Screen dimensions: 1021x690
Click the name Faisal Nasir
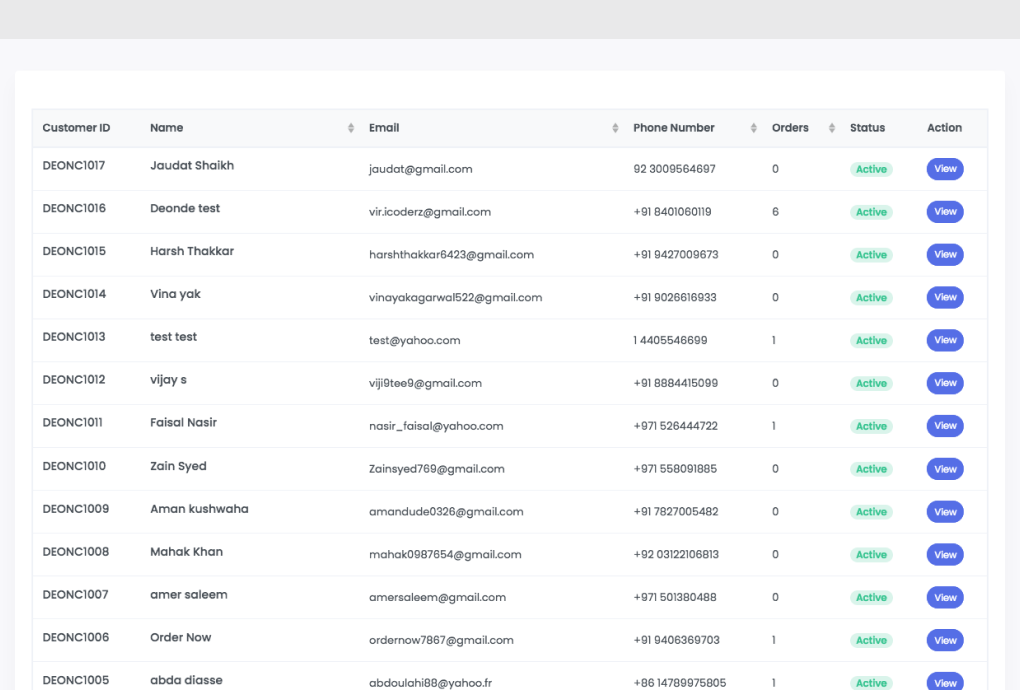184,422
